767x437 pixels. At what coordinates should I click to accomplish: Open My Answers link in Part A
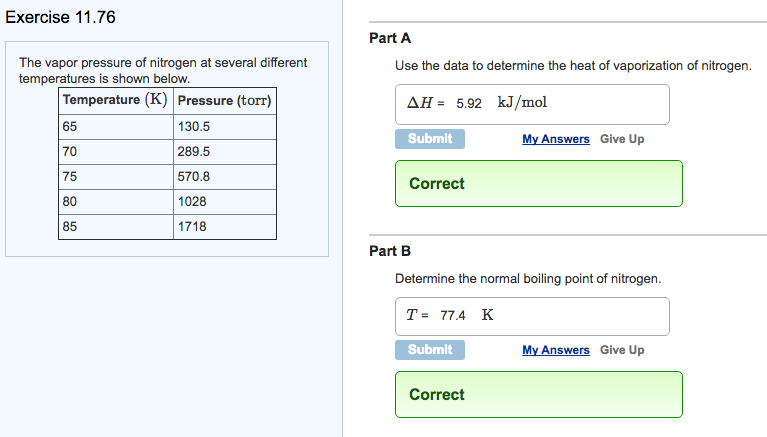555,139
